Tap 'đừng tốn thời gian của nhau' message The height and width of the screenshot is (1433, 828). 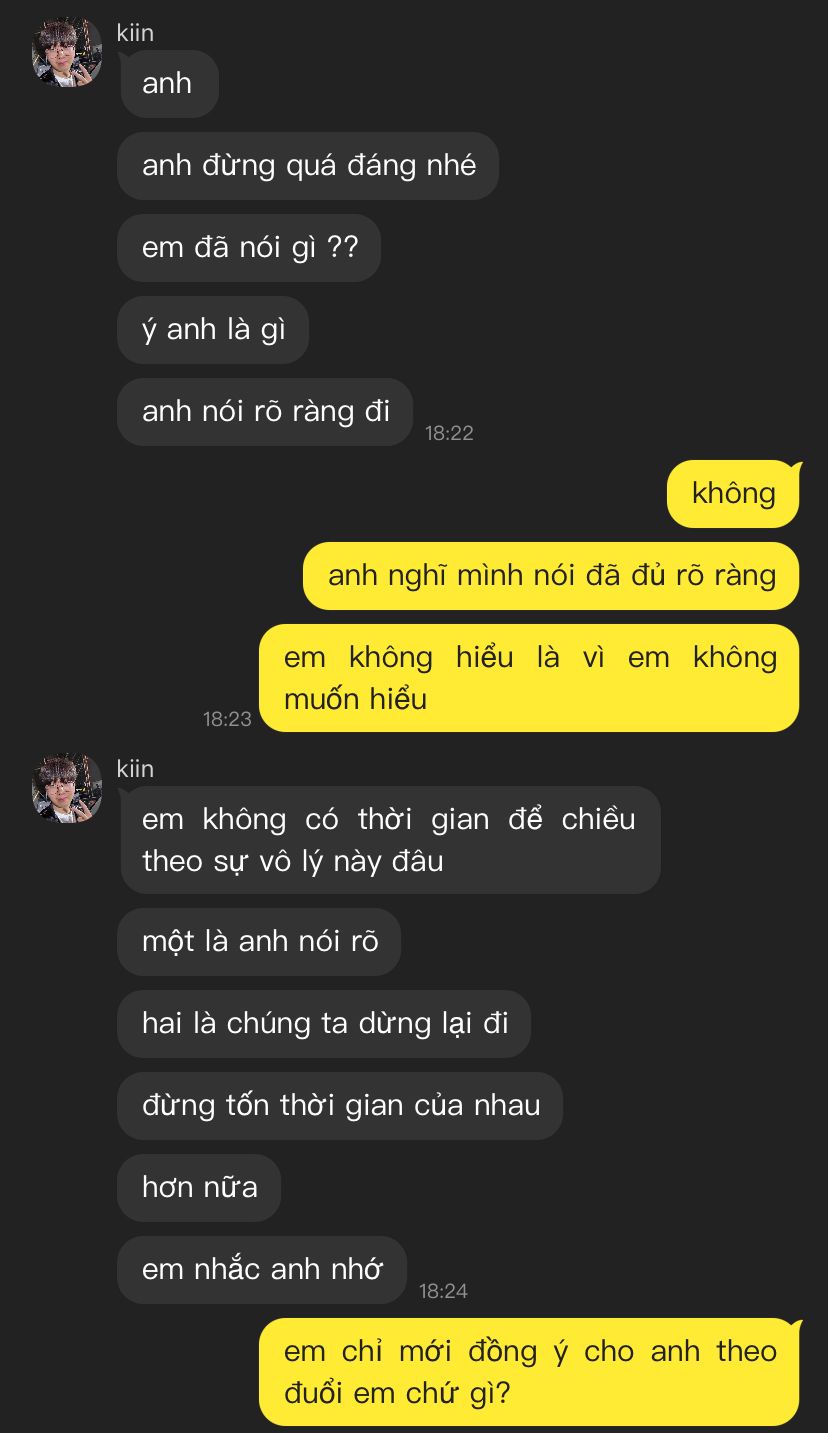pos(340,1106)
